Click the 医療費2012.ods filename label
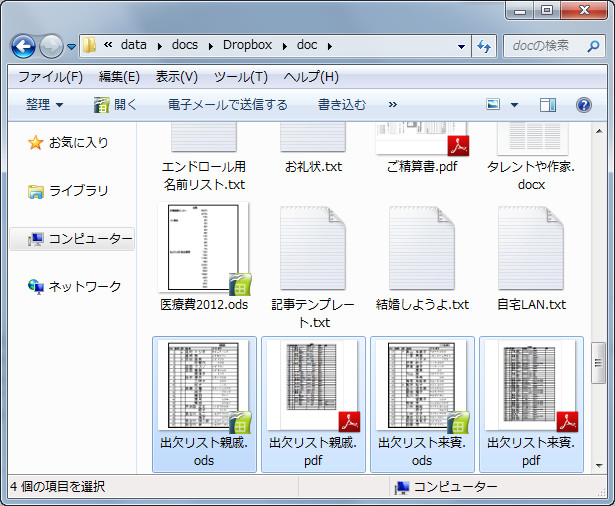Viewport: 615px width, 506px height. [204, 305]
